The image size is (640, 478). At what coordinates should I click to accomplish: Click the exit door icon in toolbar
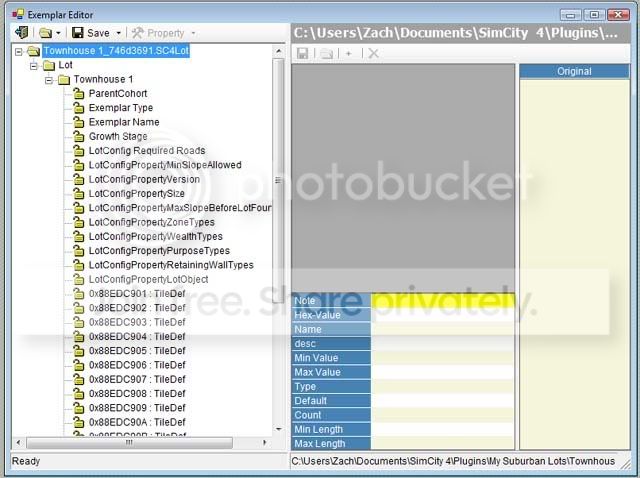point(21,33)
